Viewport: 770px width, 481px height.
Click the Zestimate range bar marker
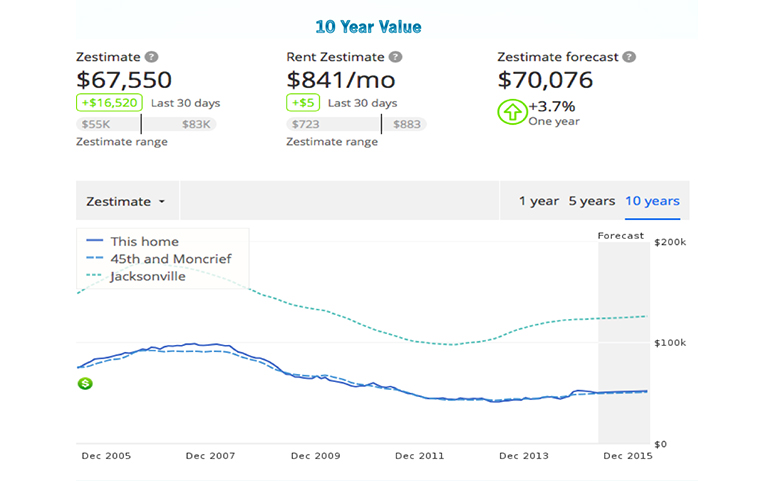pos(141,124)
